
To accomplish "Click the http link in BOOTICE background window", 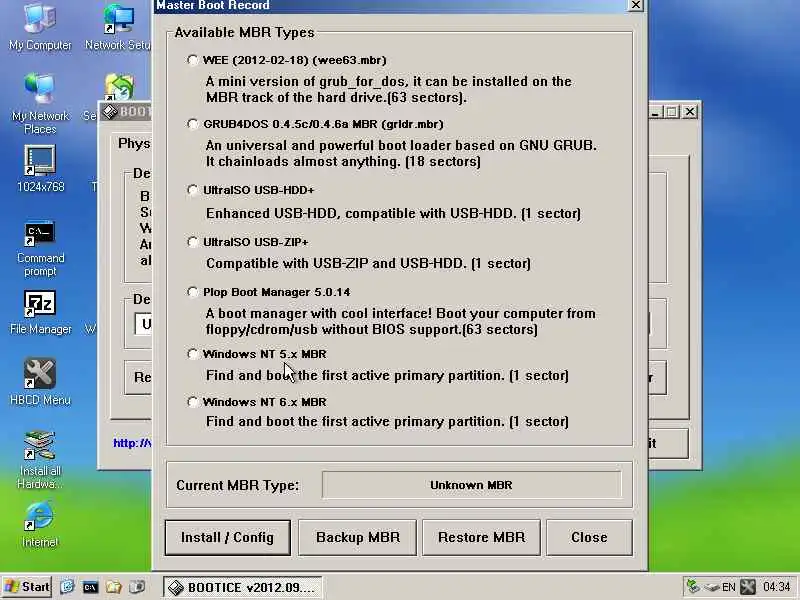I will pyautogui.click(x=133, y=443).
